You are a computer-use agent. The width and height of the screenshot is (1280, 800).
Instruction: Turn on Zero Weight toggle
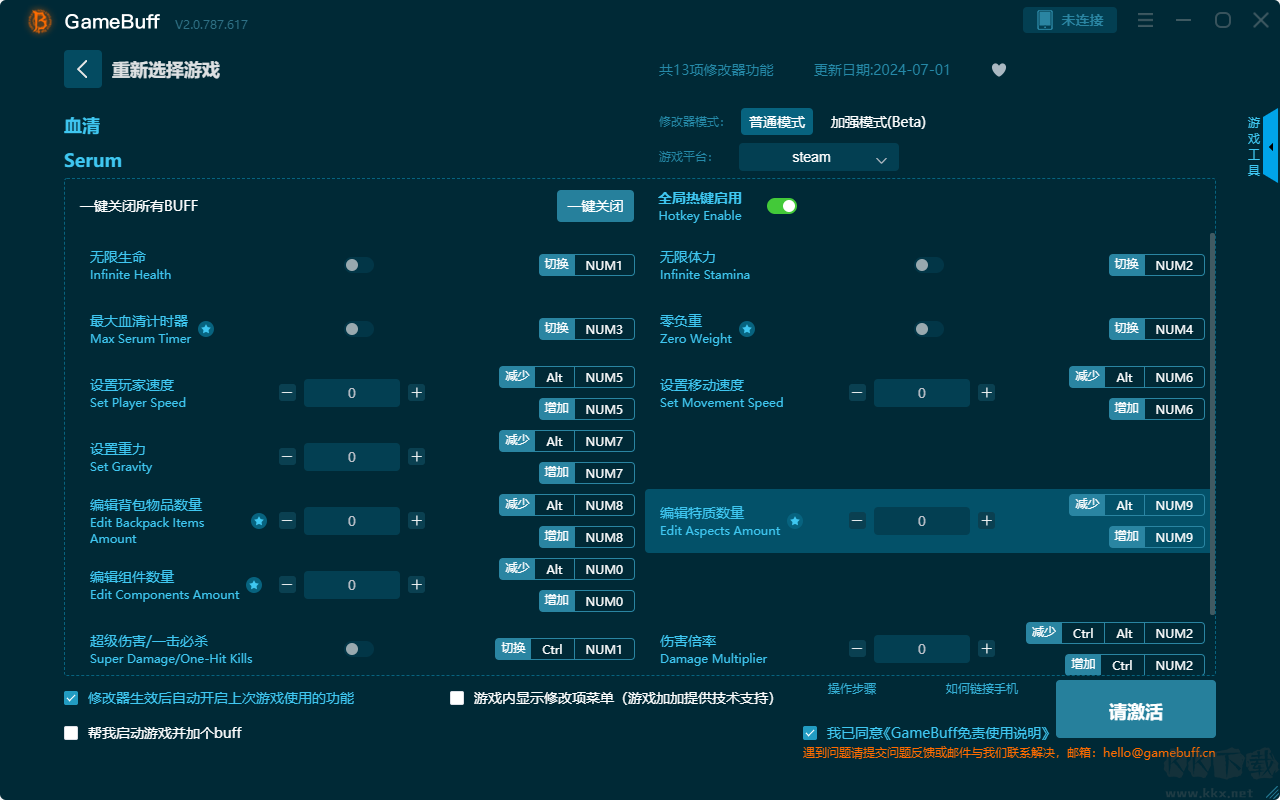[929, 329]
